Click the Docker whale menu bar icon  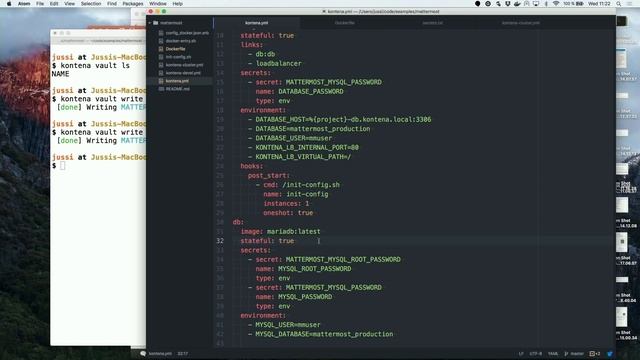click(x=517, y=4)
